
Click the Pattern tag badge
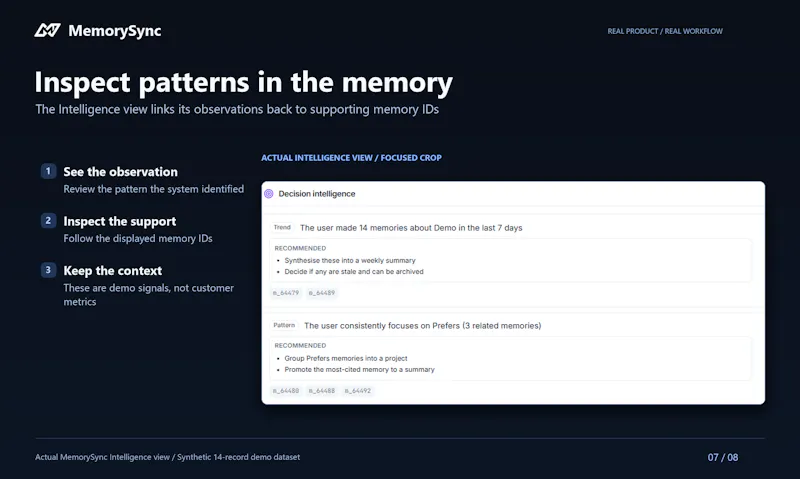coord(284,325)
